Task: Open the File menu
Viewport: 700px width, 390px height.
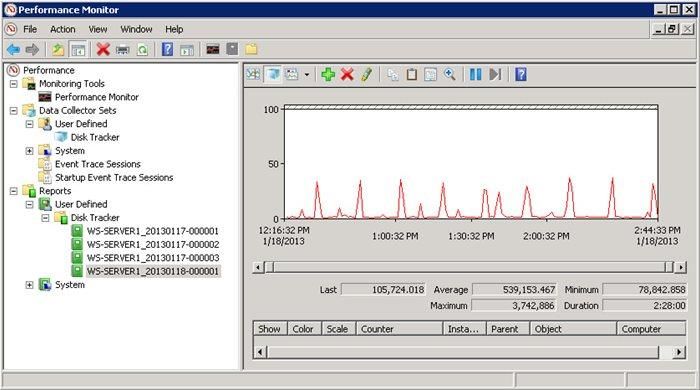Action: coord(30,29)
